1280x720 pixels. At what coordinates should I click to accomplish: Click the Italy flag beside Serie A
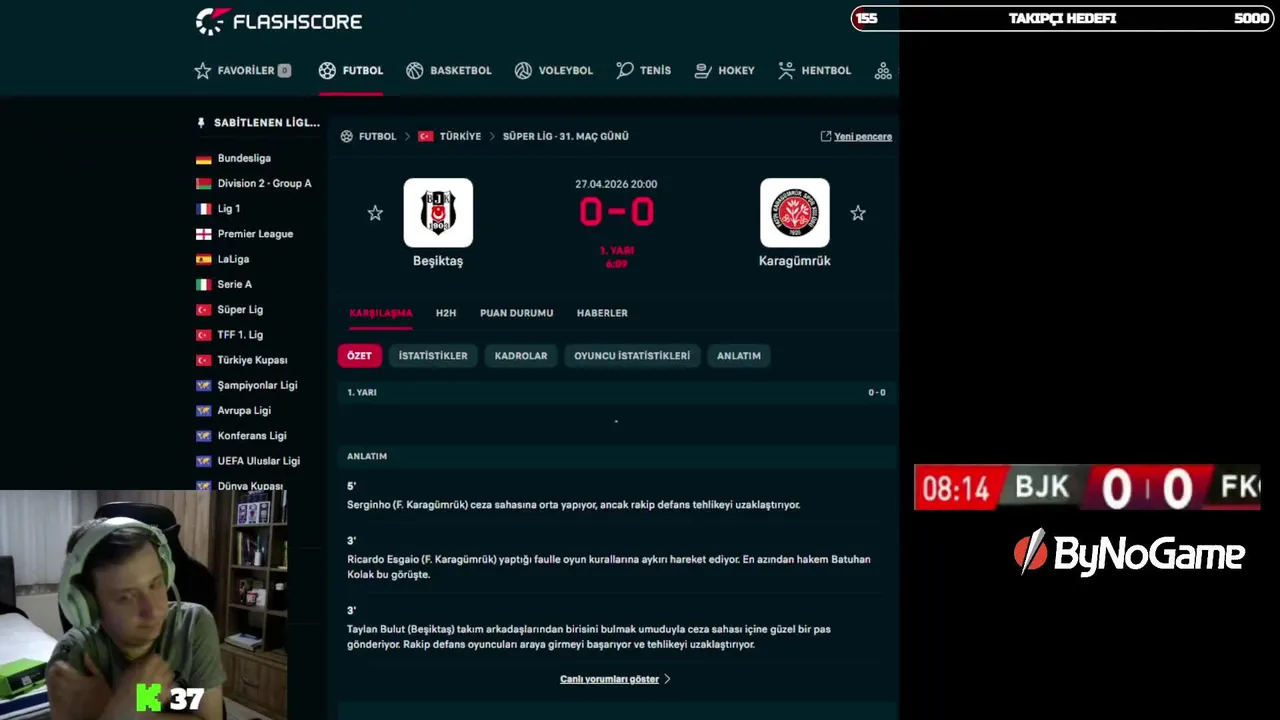coord(204,285)
